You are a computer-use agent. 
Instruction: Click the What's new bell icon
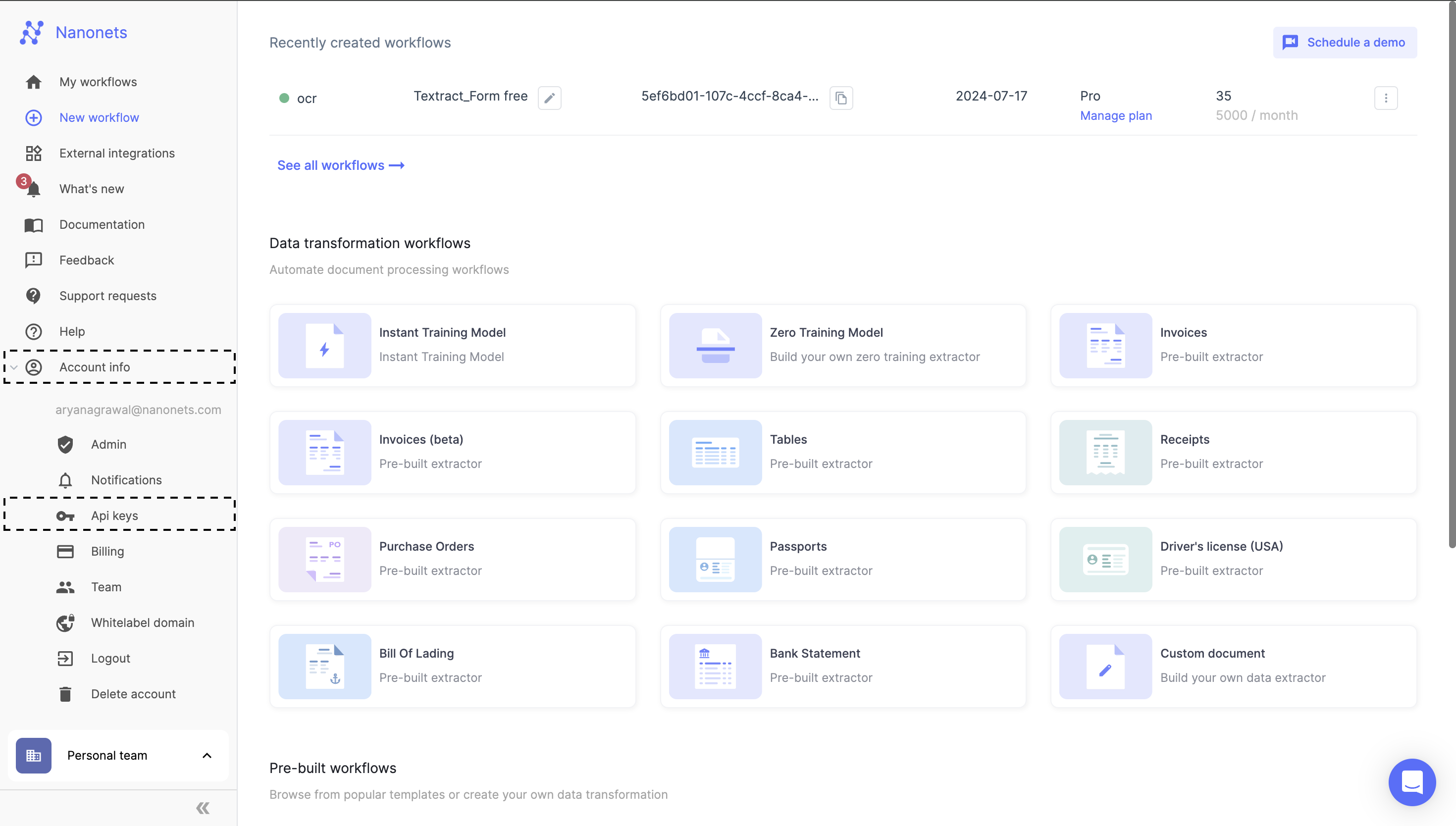(34, 189)
